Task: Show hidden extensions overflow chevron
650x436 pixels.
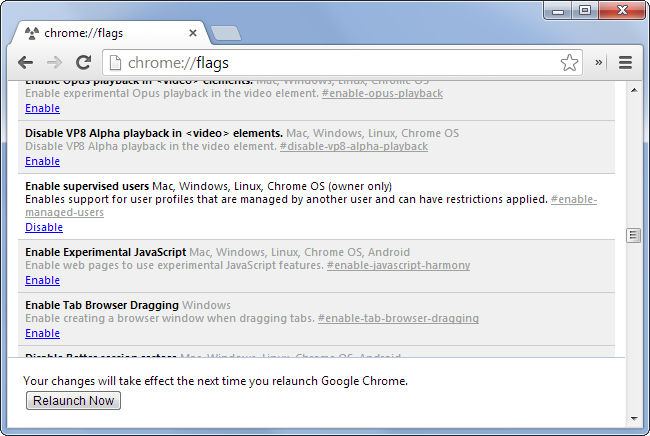Action: [599, 62]
